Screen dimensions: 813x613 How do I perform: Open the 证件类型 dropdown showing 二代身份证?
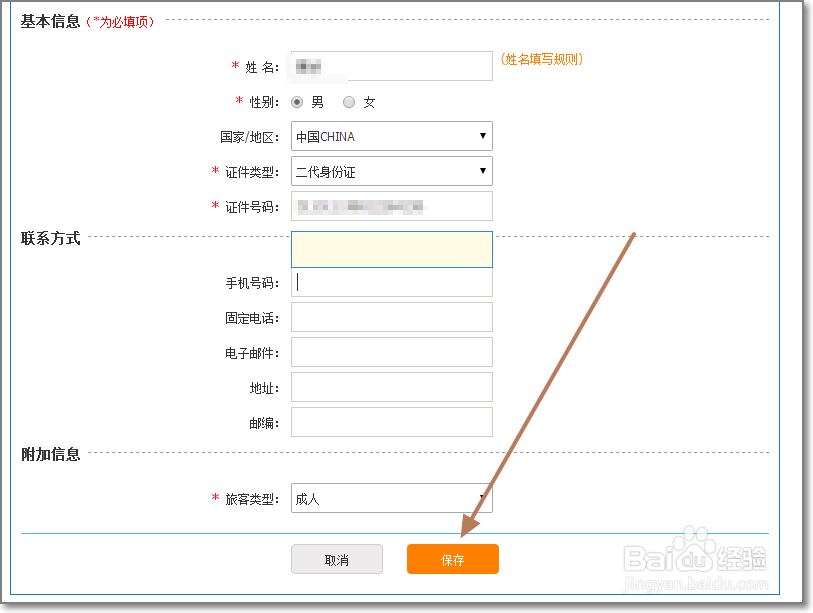click(x=390, y=171)
